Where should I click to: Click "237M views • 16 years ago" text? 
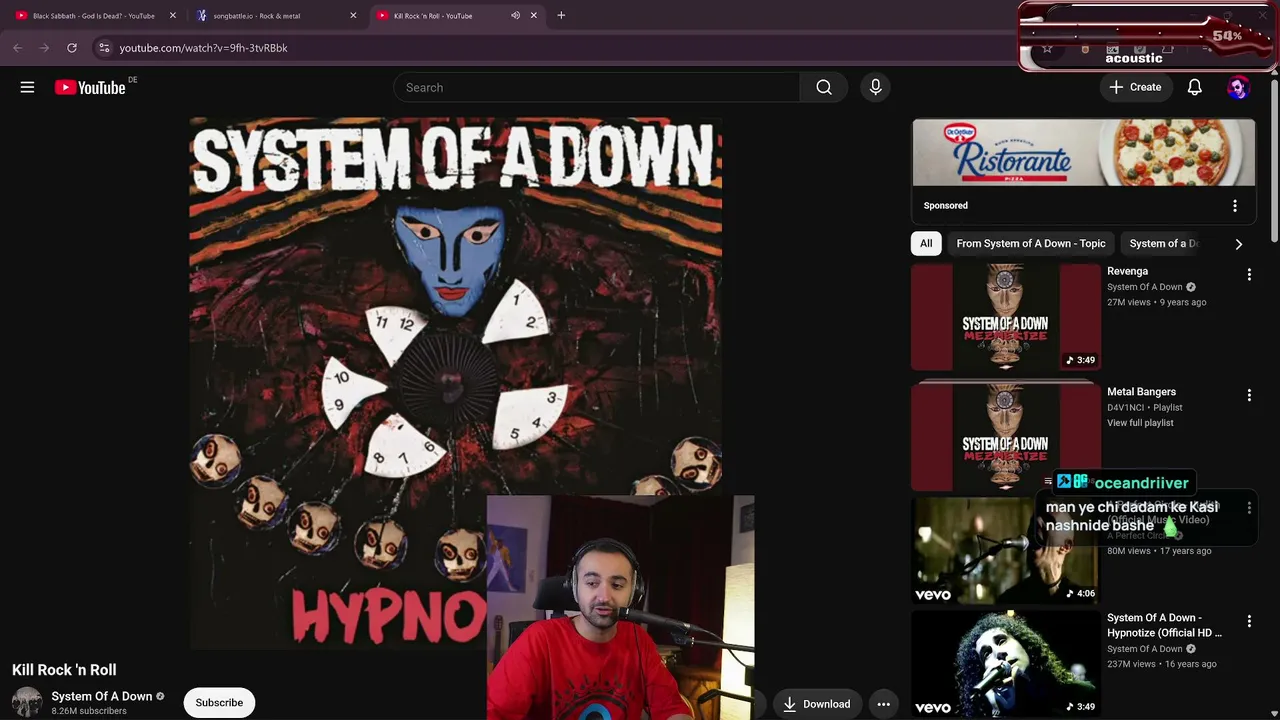[1162, 664]
